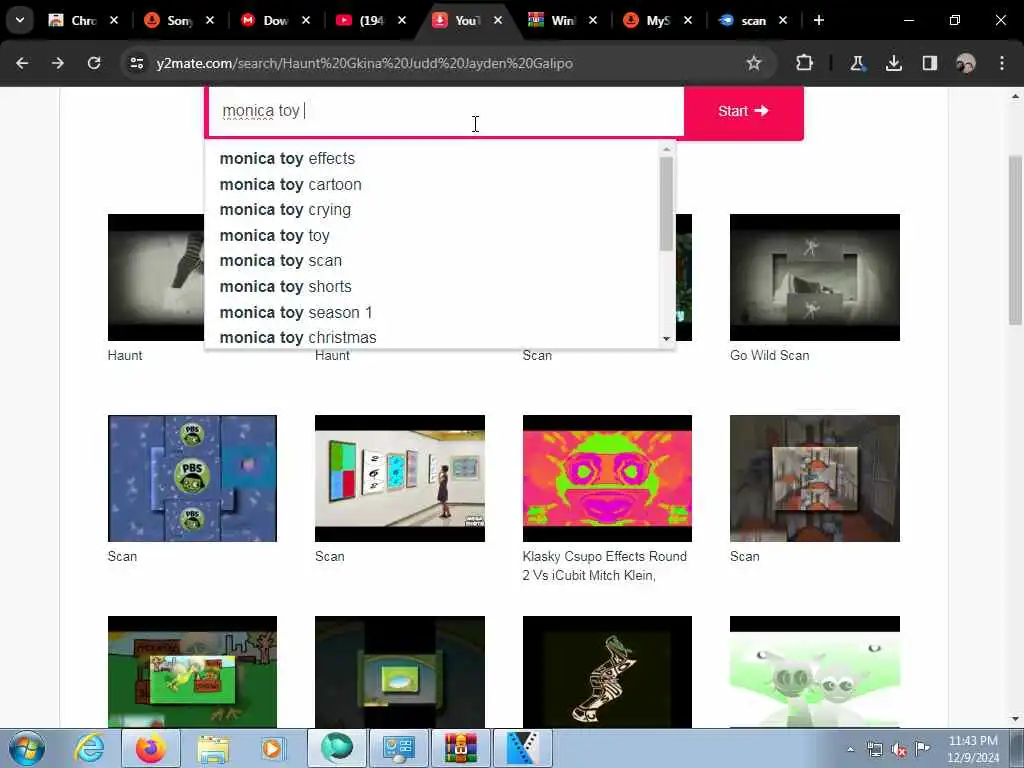Open Chrome three-dot menu
Viewport: 1024px width, 768px height.
pos(1002,63)
